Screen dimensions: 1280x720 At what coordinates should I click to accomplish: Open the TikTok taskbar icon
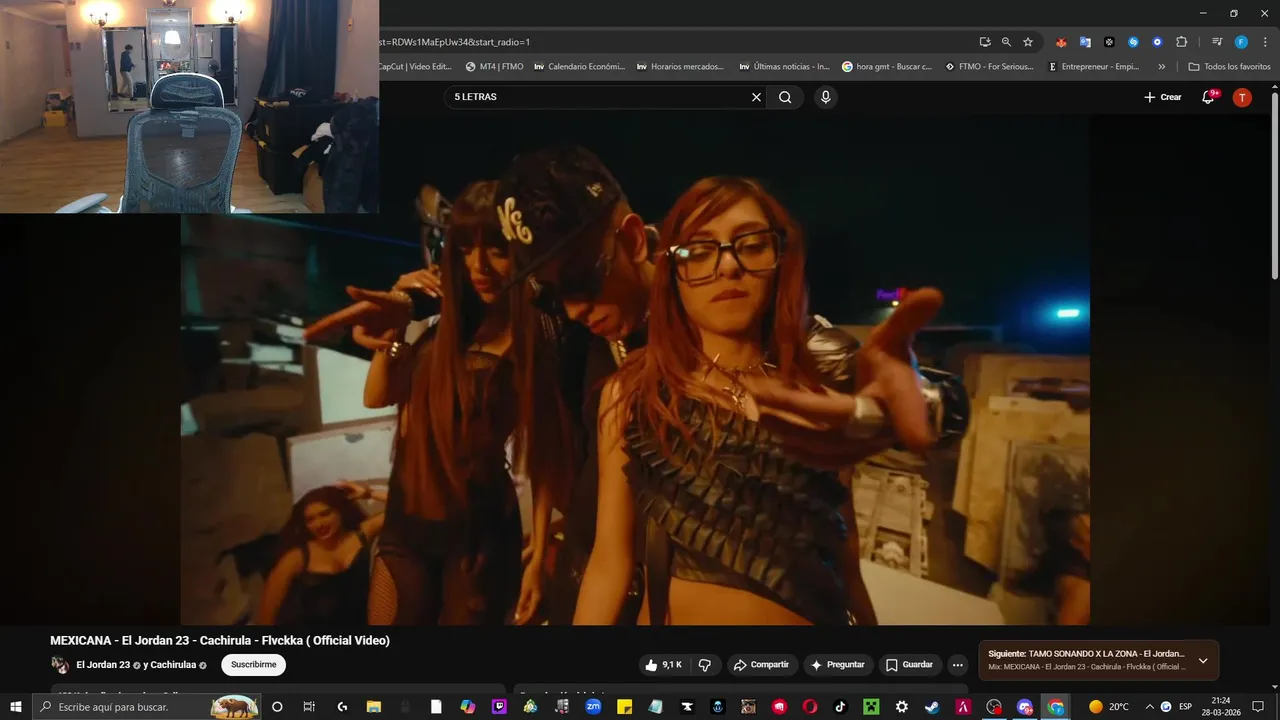tap(840, 706)
